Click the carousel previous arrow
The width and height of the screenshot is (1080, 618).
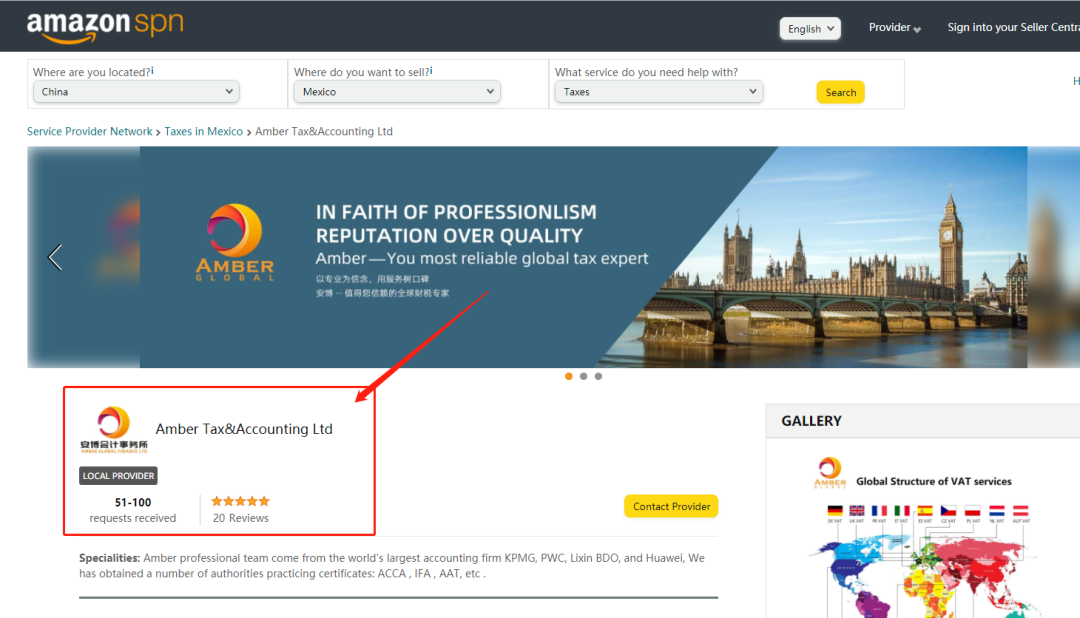[55, 257]
